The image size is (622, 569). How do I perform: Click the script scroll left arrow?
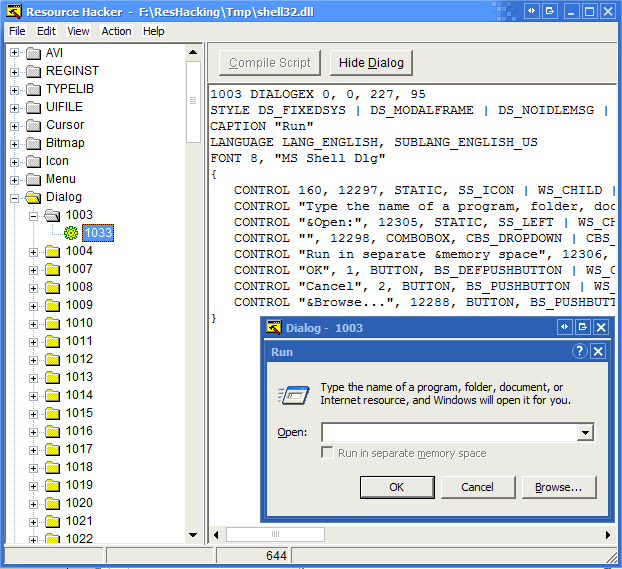[x=216, y=534]
